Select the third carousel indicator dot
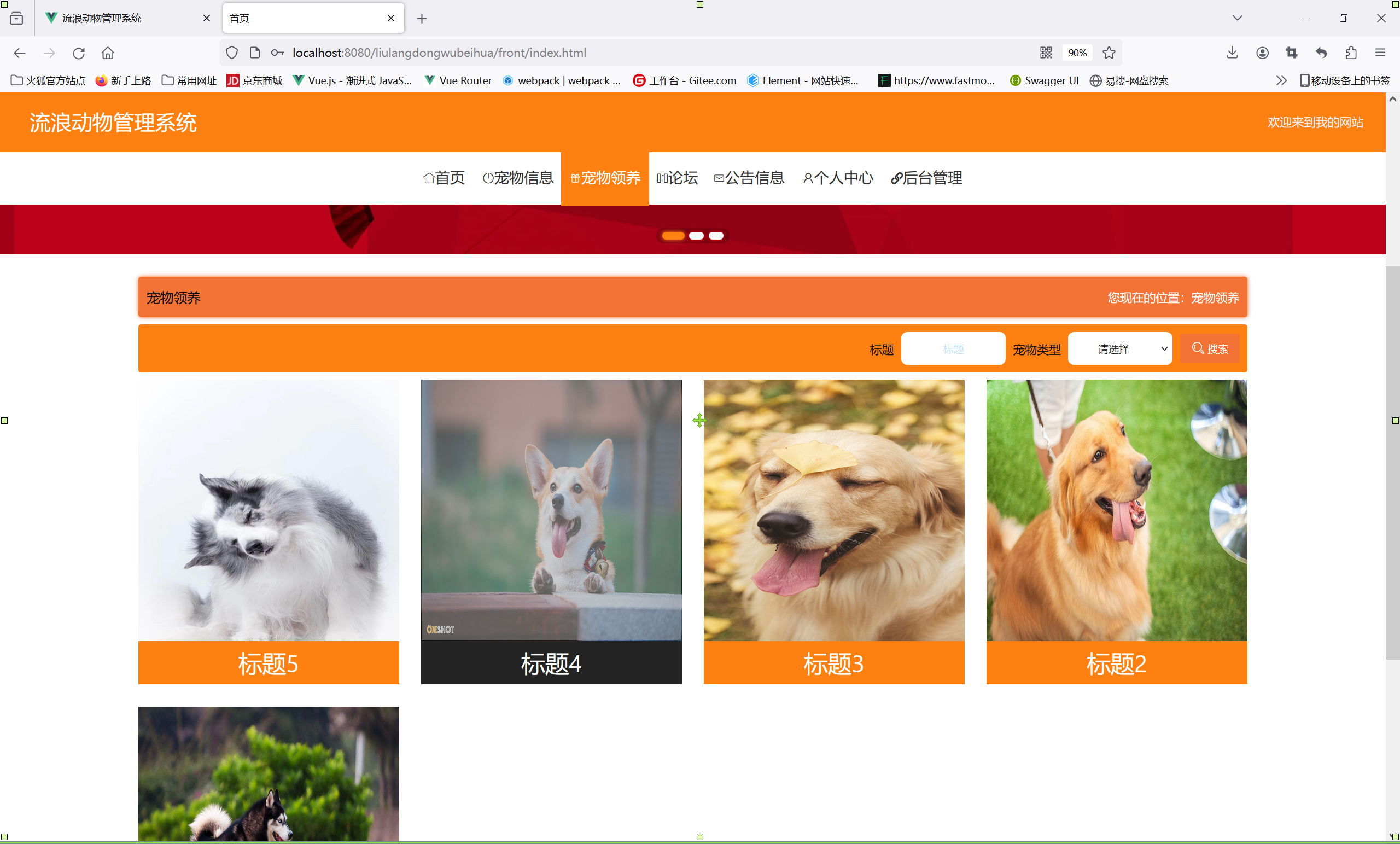The width and height of the screenshot is (1400, 844). pyautogui.click(x=716, y=236)
